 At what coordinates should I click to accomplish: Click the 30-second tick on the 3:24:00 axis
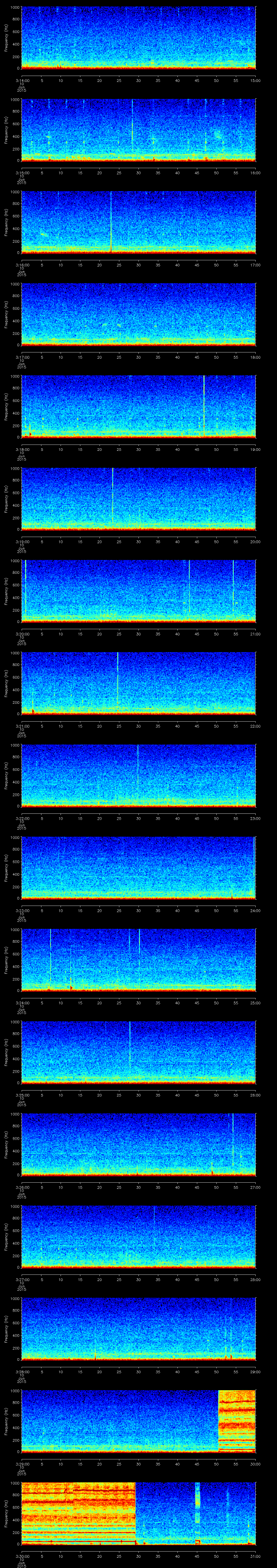click(x=138, y=1003)
